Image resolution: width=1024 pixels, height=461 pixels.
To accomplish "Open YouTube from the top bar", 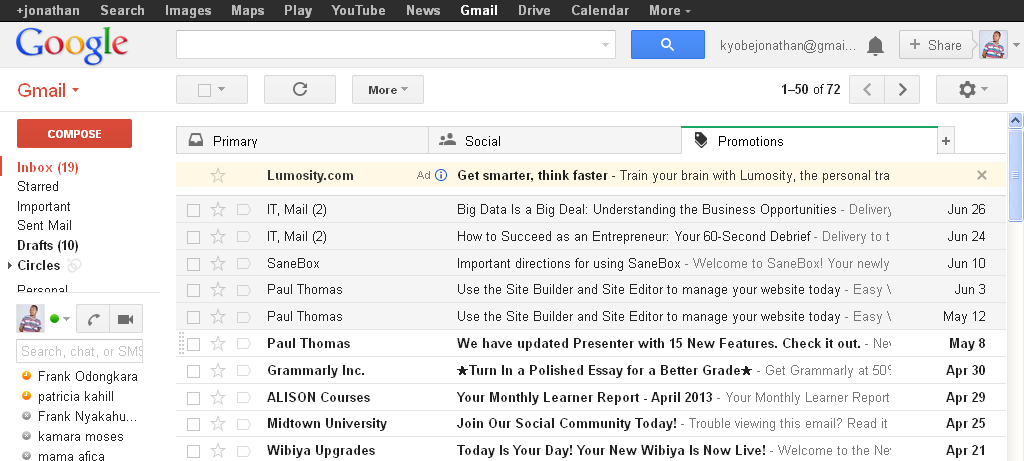I will (x=358, y=10).
